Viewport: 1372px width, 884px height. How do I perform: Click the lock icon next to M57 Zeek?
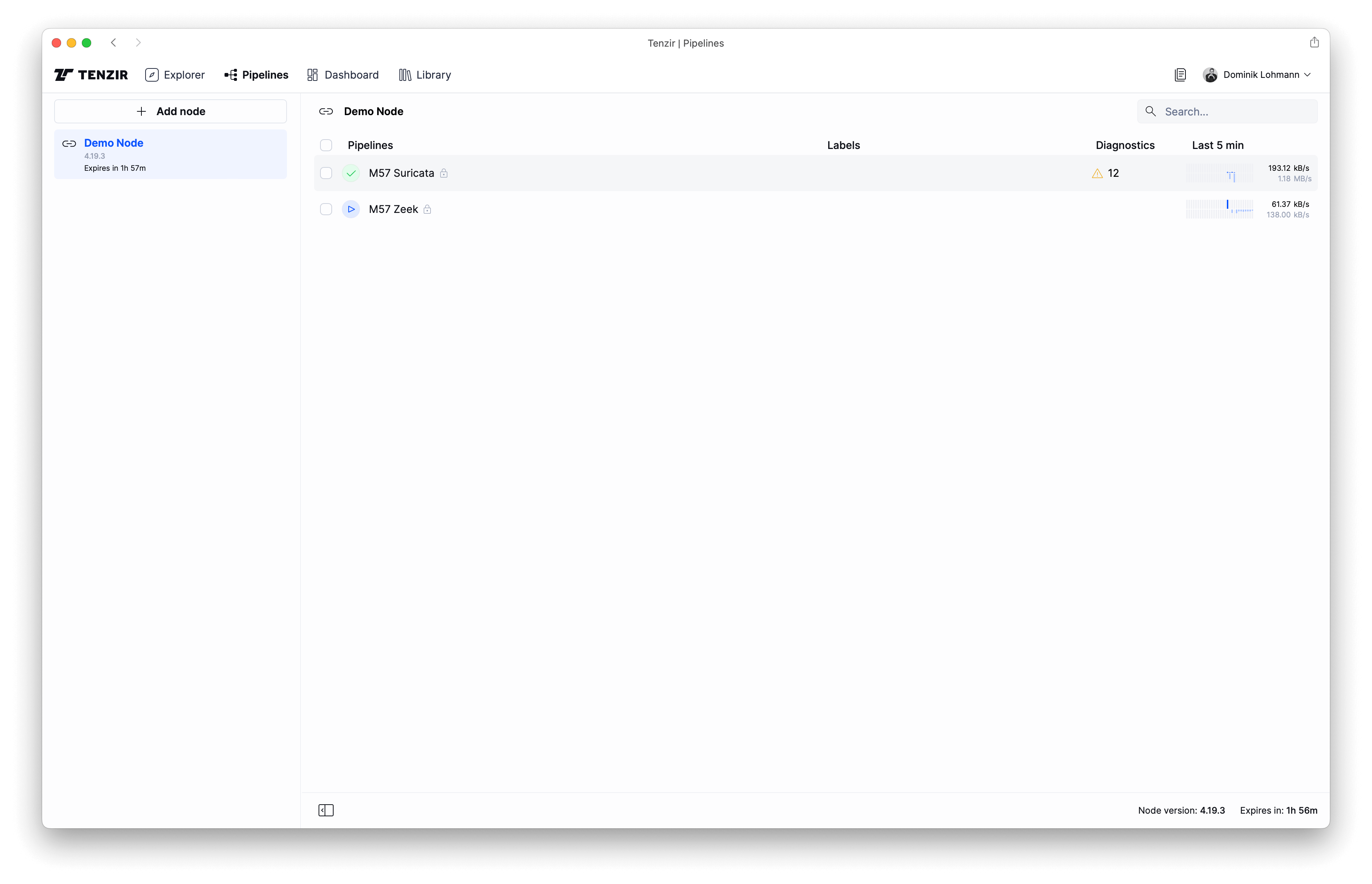coord(428,210)
